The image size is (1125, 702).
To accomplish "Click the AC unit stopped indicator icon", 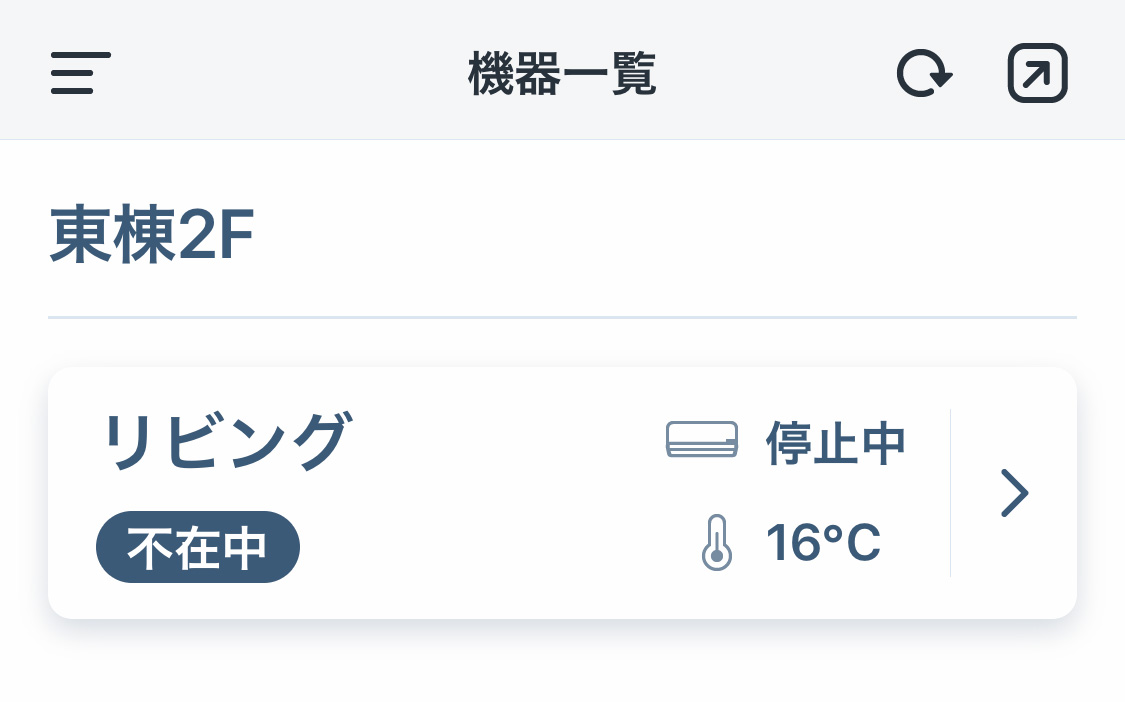I will (702, 439).
